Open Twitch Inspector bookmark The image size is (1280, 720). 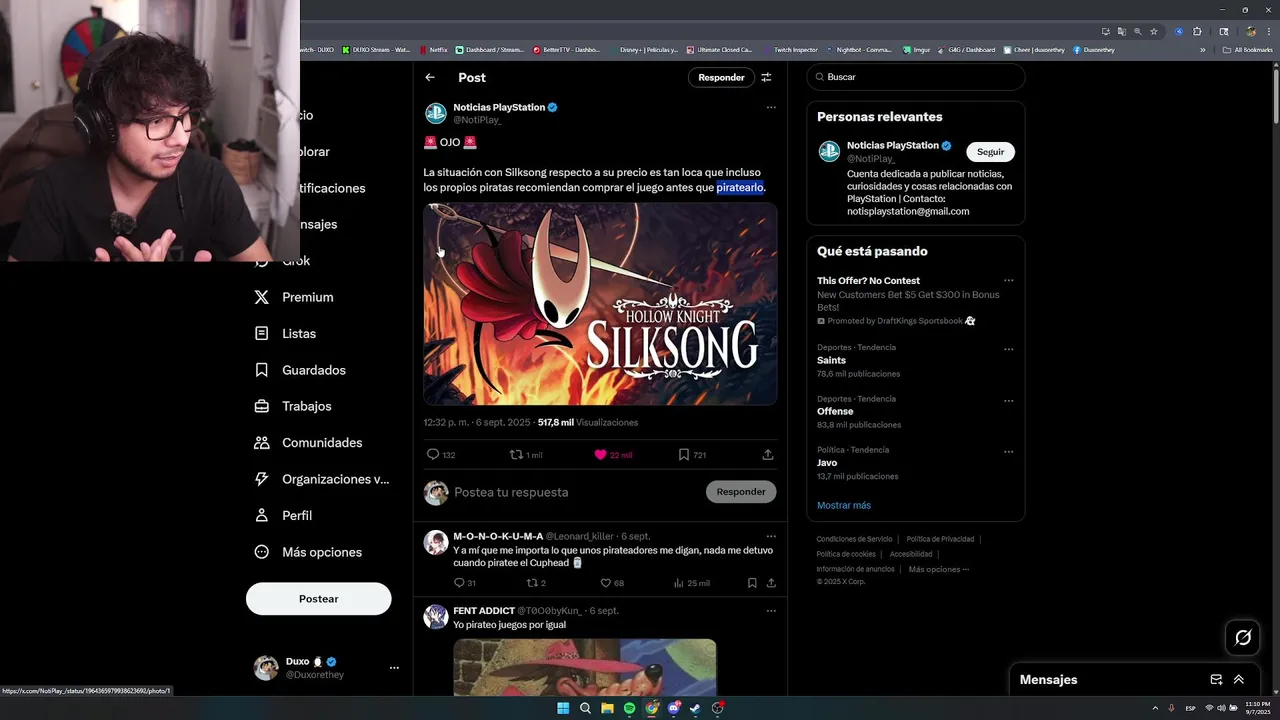coord(790,49)
